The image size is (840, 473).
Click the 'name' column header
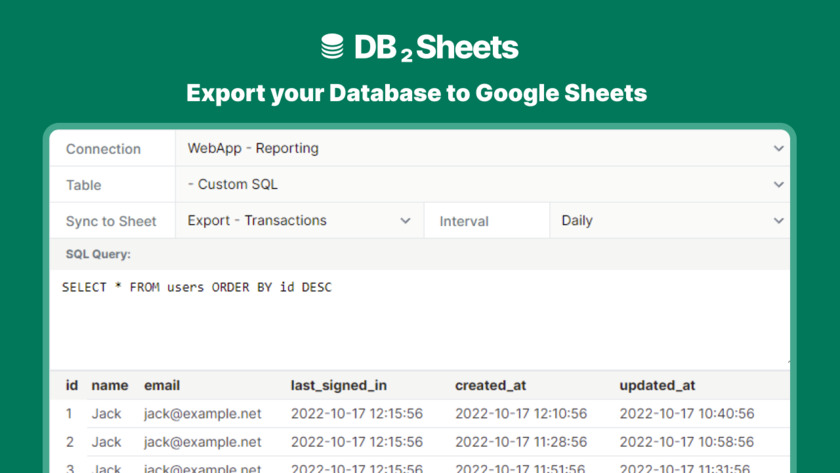tap(110, 385)
